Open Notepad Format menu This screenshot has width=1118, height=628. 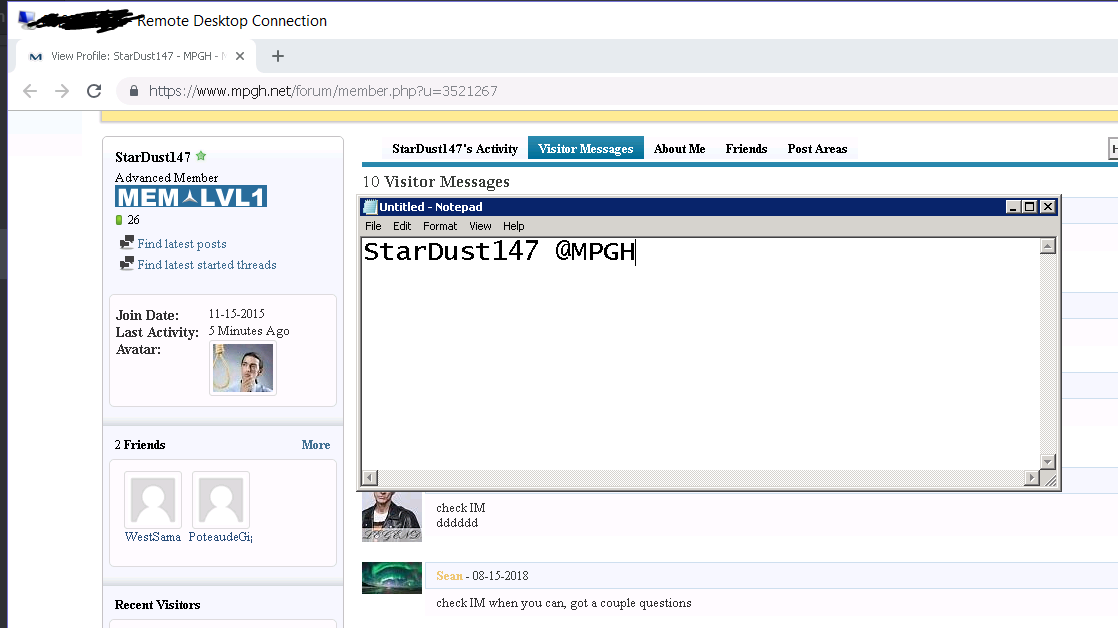coord(440,226)
